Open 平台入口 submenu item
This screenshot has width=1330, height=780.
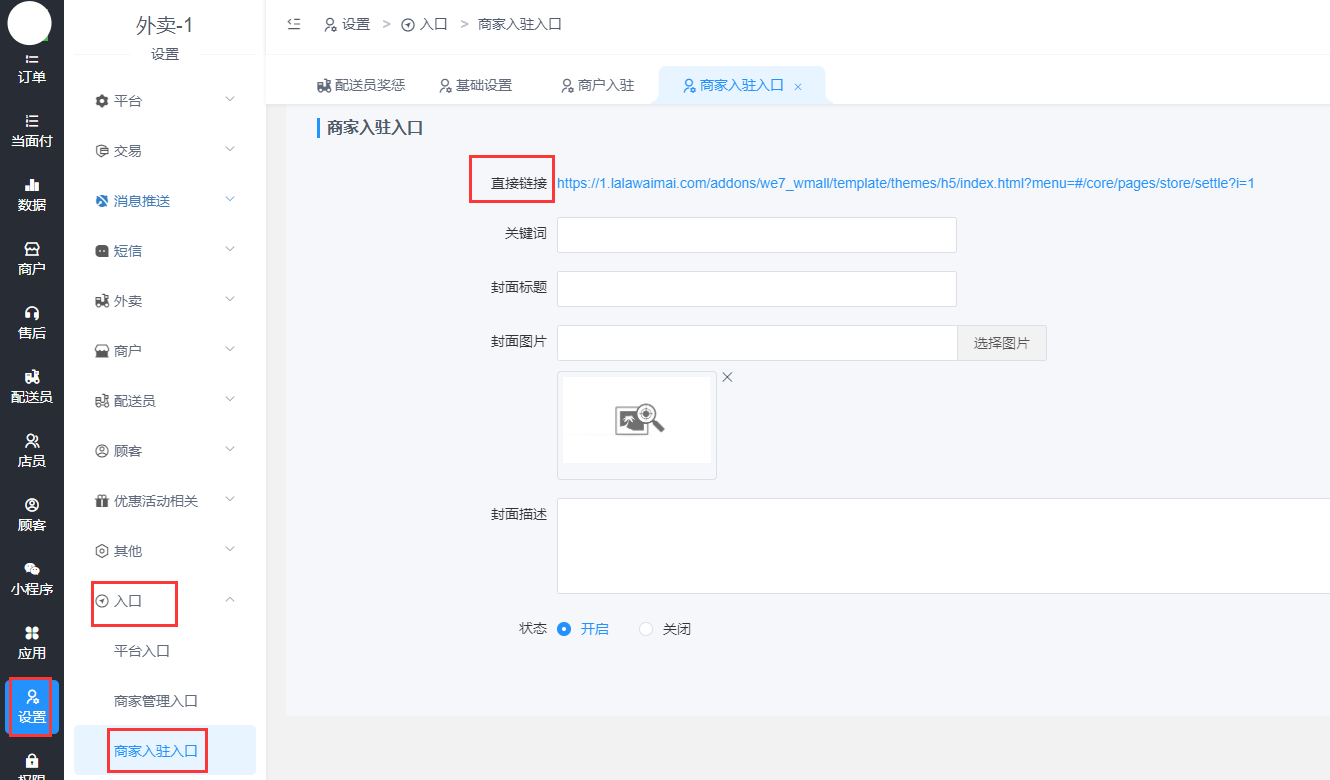[142, 651]
